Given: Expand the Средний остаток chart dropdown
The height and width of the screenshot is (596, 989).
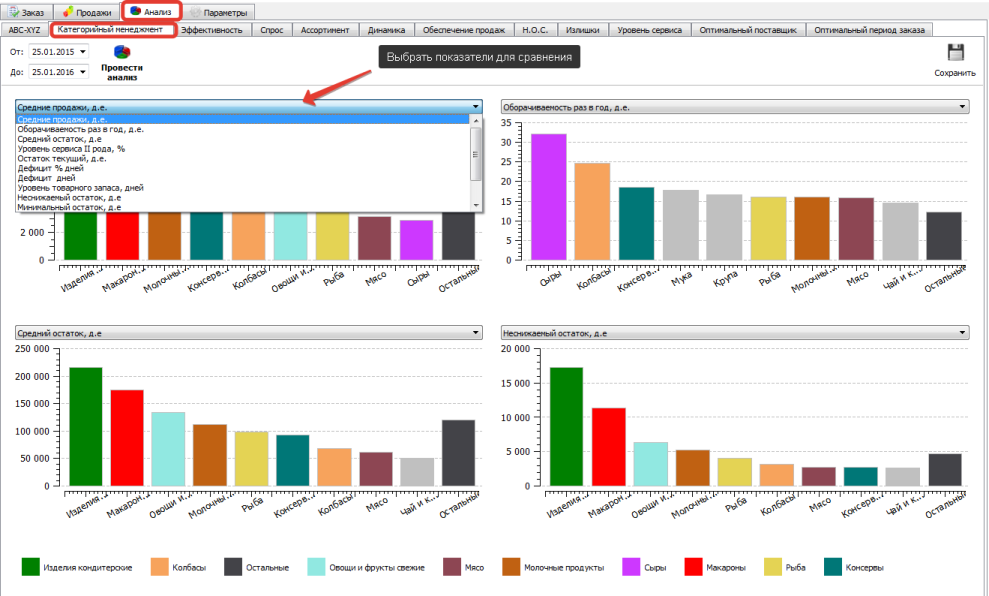Looking at the screenshot, I should (476, 332).
